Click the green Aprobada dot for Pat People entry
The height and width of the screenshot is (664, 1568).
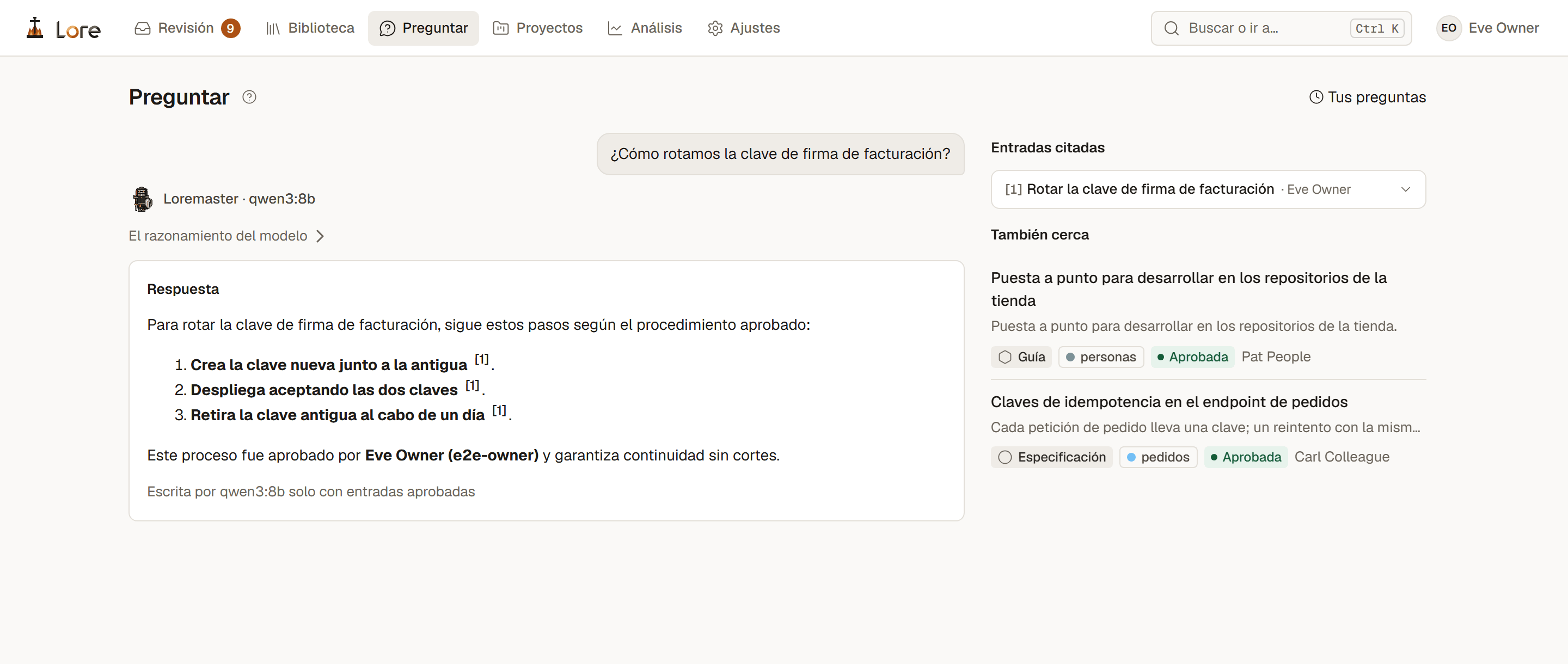(x=1161, y=357)
